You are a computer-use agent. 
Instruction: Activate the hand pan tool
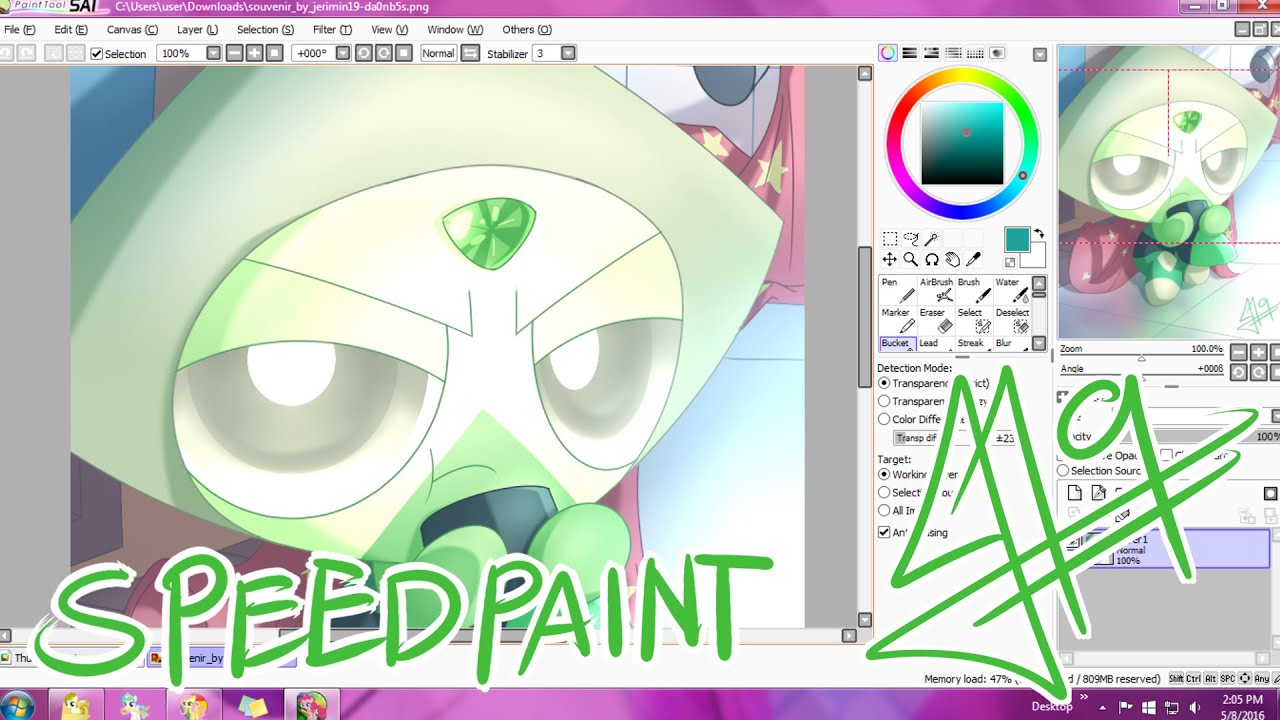tap(953, 260)
